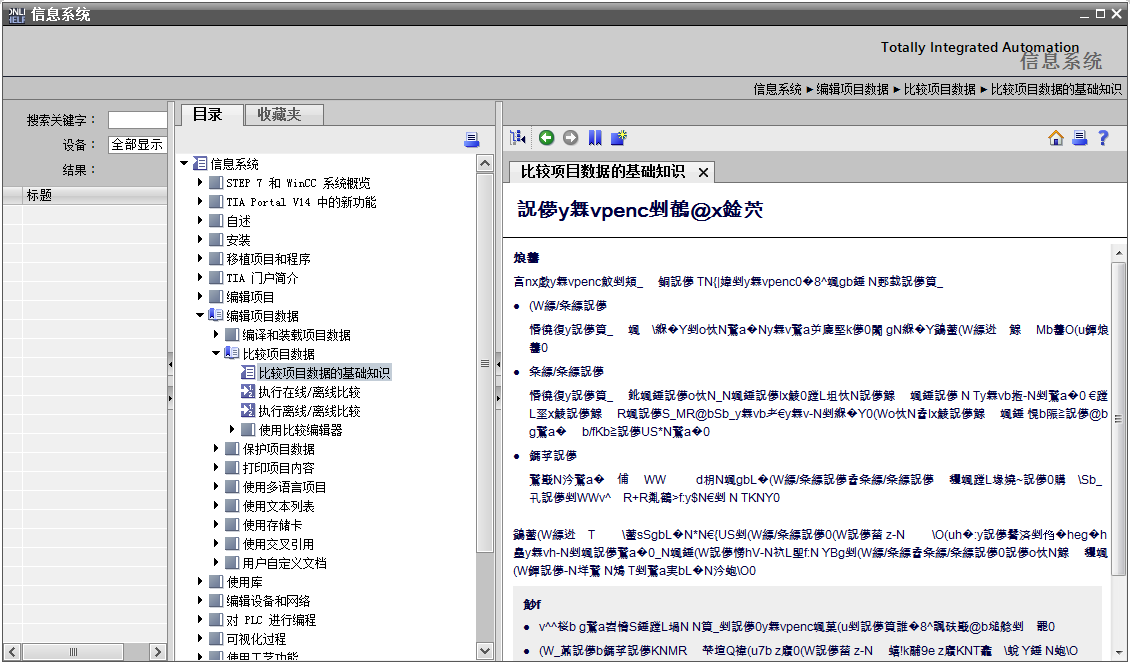Click the book icon of 使用存储卡

[x=231, y=524]
